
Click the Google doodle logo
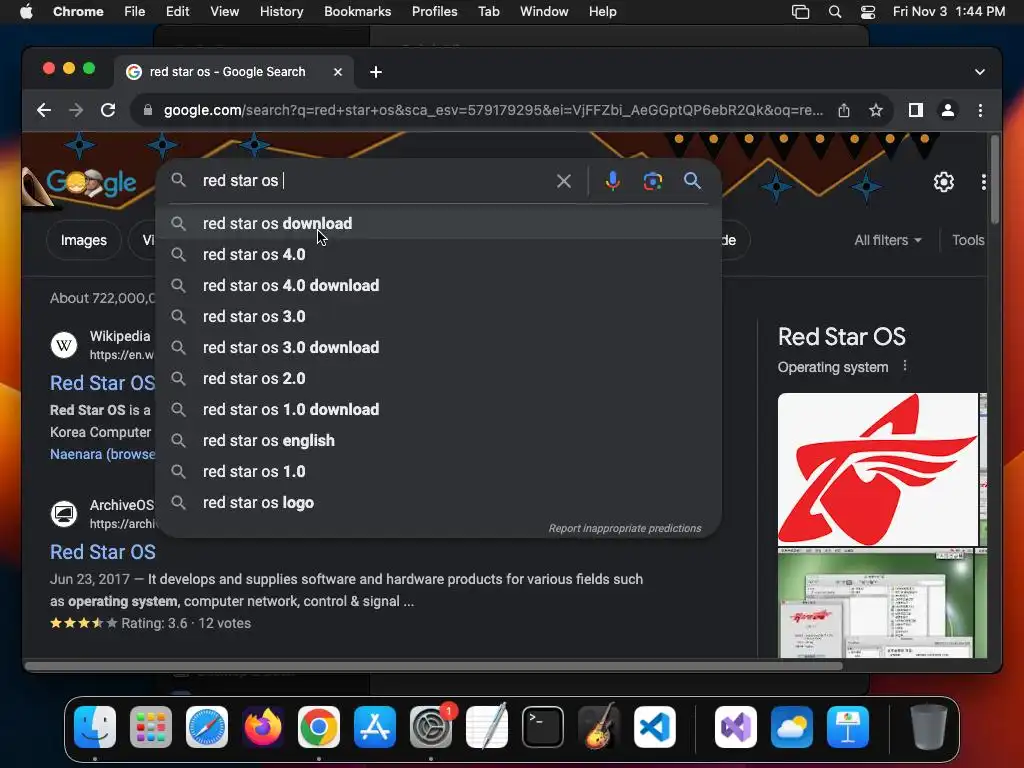89,182
